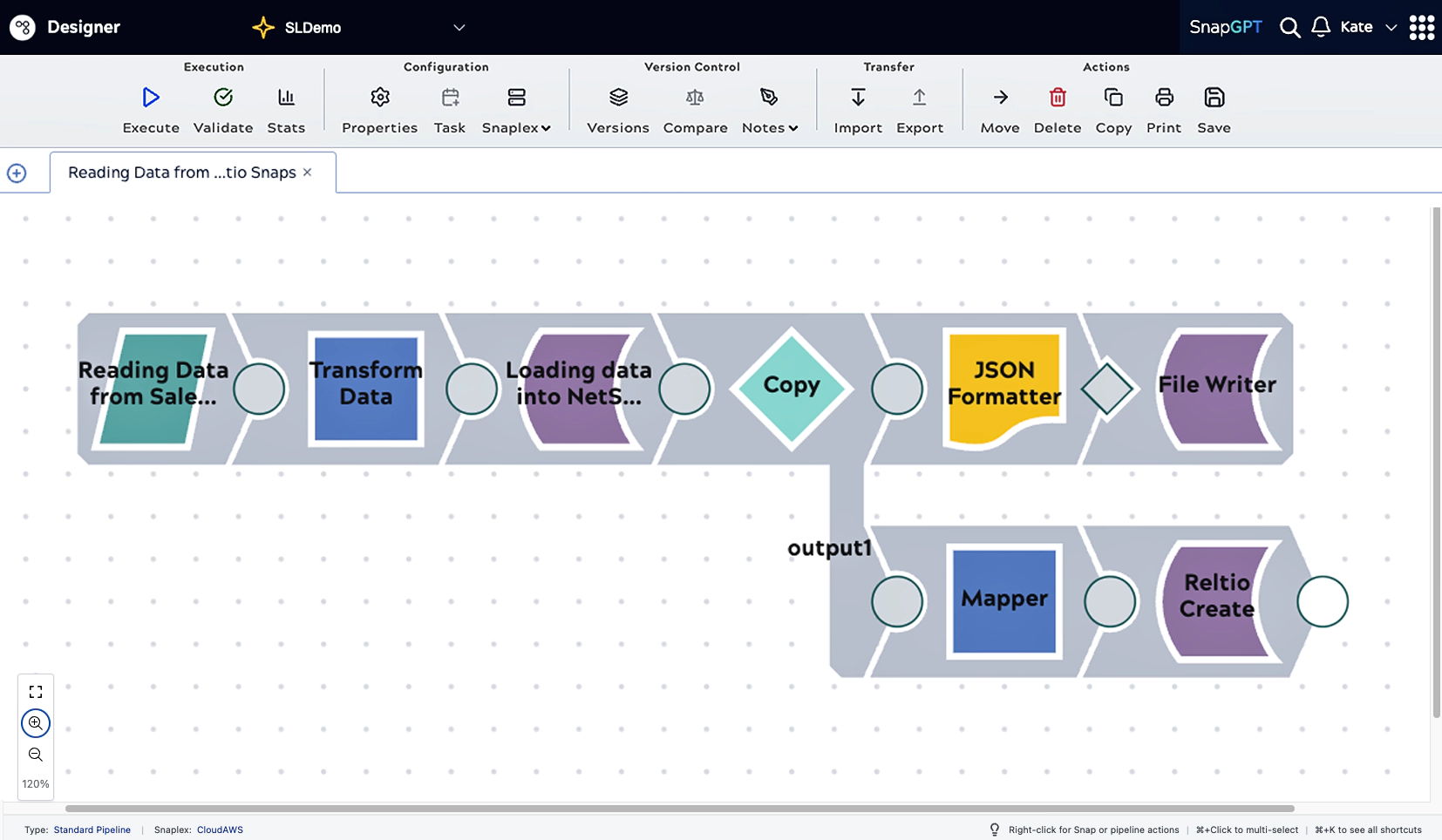
Task: Select the Reading Data pipeline tab
Action: (182, 173)
